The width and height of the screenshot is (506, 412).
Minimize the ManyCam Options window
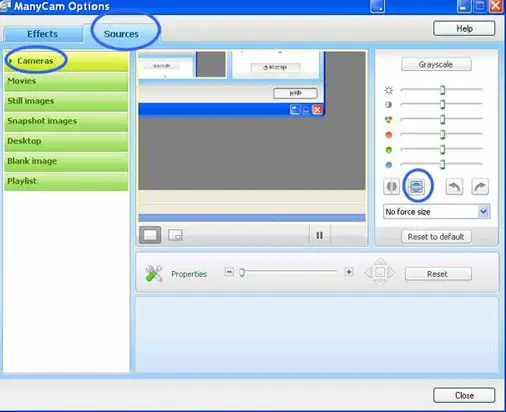click(x=464, y=6)
